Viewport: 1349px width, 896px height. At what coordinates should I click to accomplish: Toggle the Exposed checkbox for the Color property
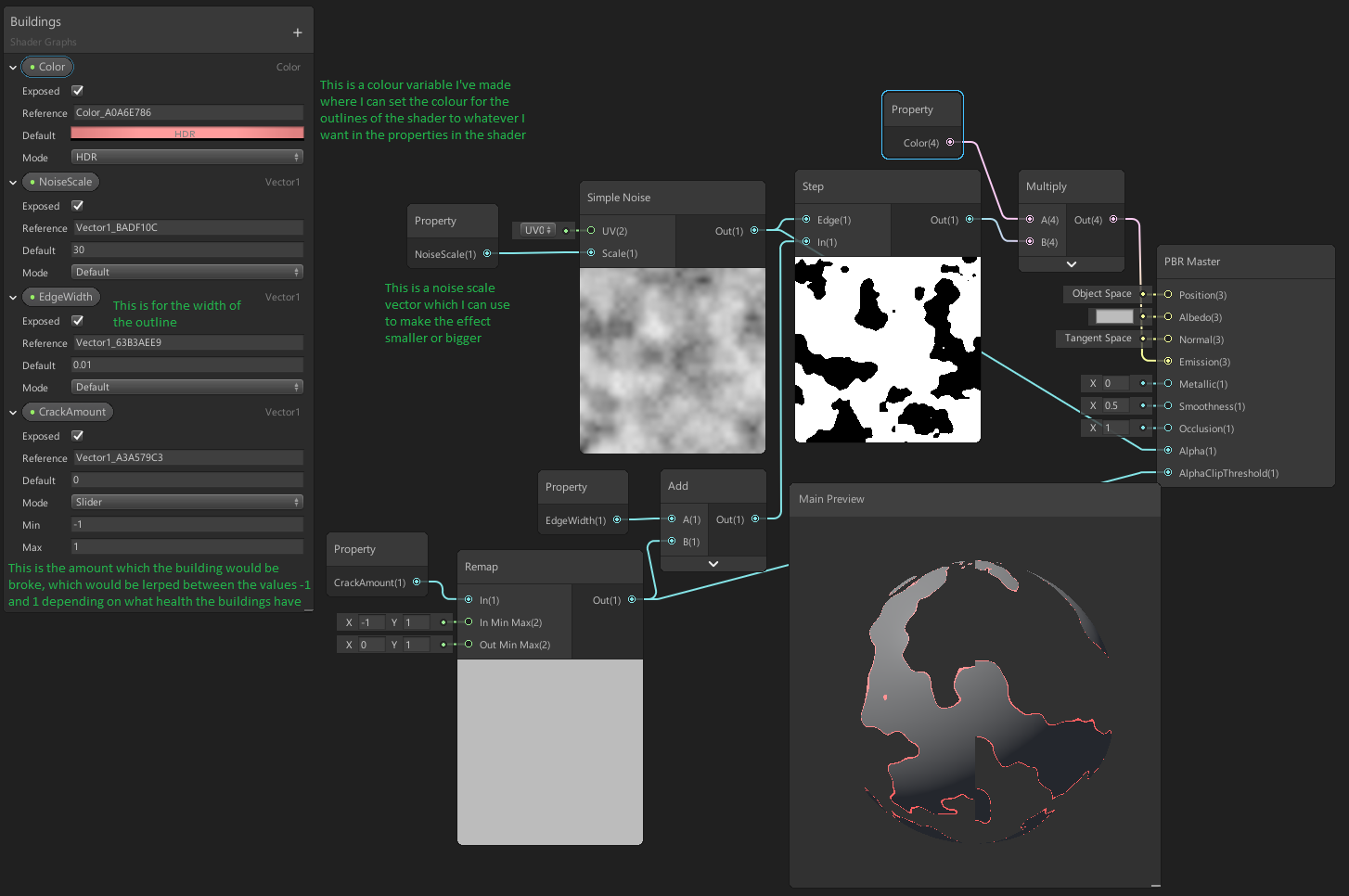coord(77,91)
